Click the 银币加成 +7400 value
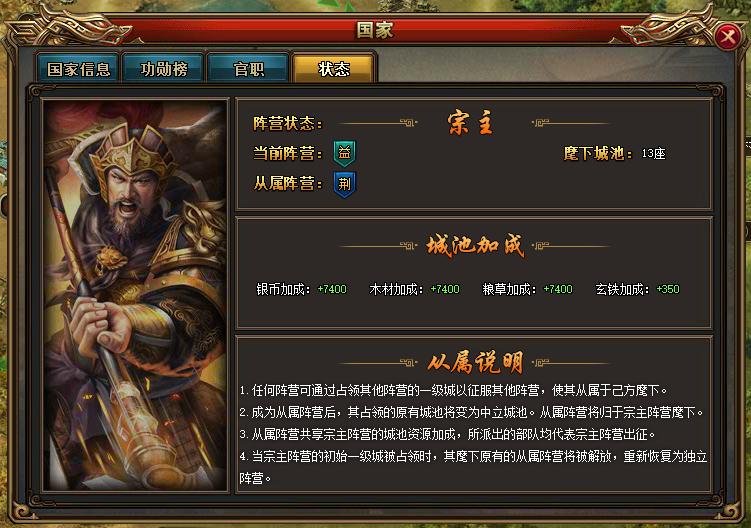The width and height of the screenshot is (751, 528). pos(332,289)
